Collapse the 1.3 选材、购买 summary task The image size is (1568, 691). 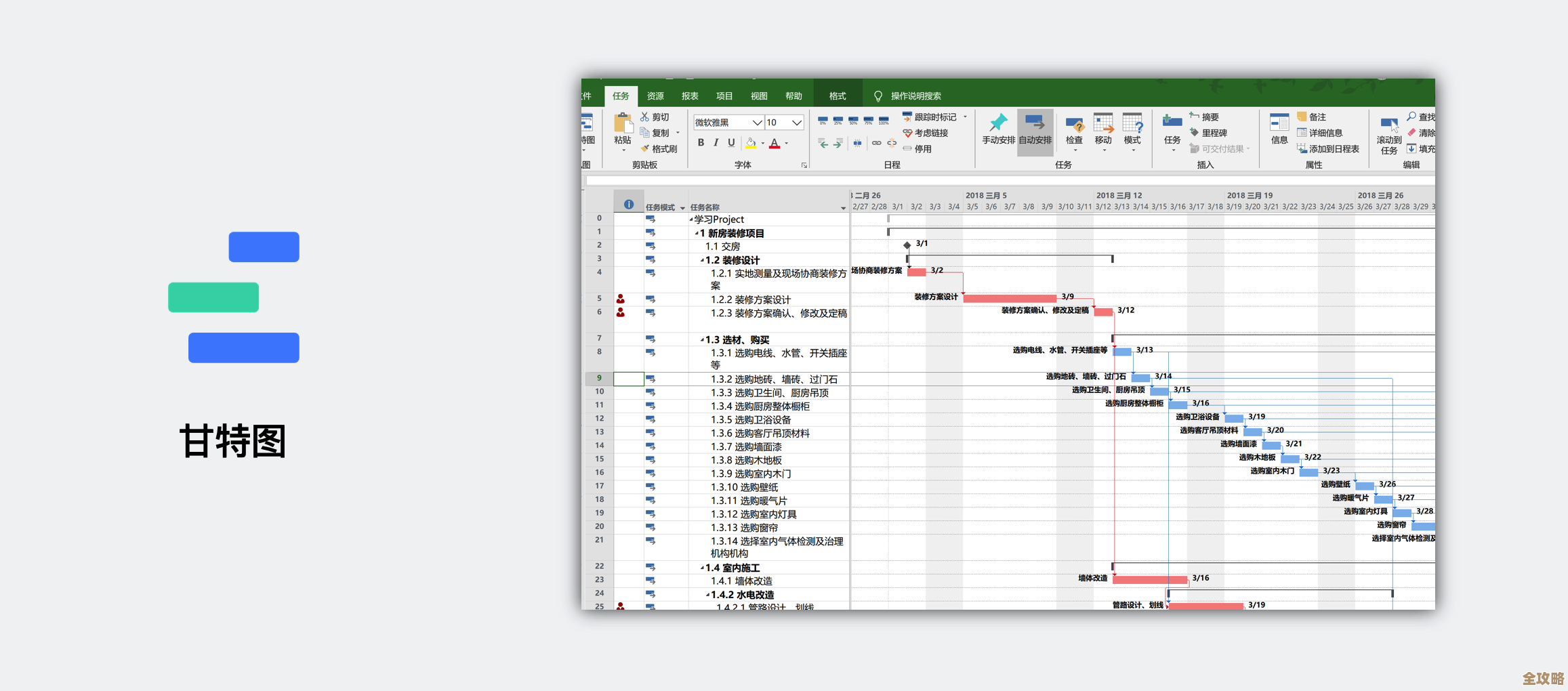point(702,340)
